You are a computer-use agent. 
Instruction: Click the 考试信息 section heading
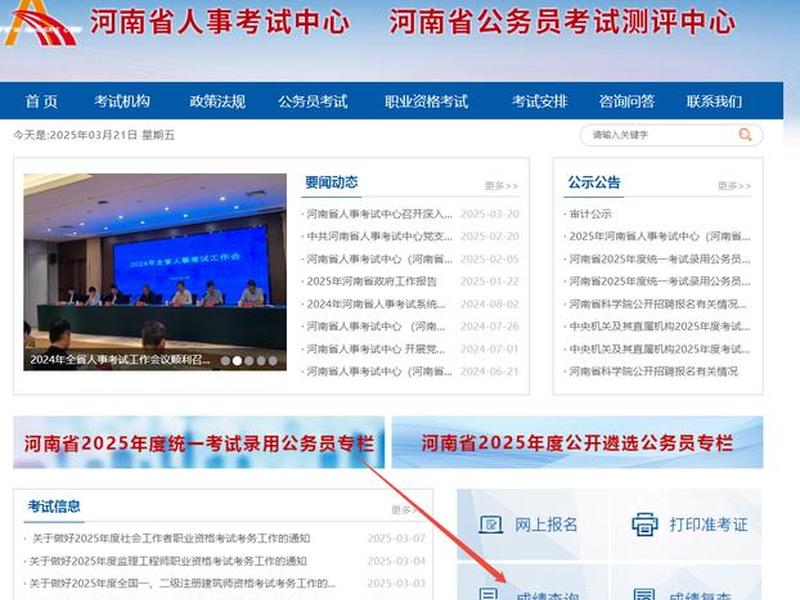[x=54, y=507]
